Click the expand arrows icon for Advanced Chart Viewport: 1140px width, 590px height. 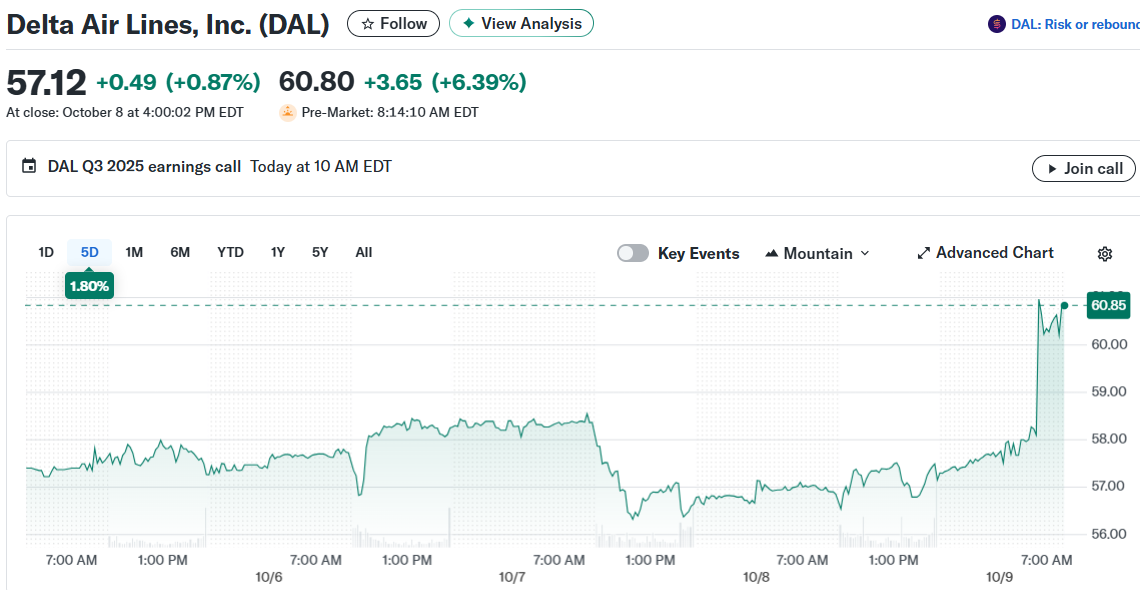coord(924,253)
